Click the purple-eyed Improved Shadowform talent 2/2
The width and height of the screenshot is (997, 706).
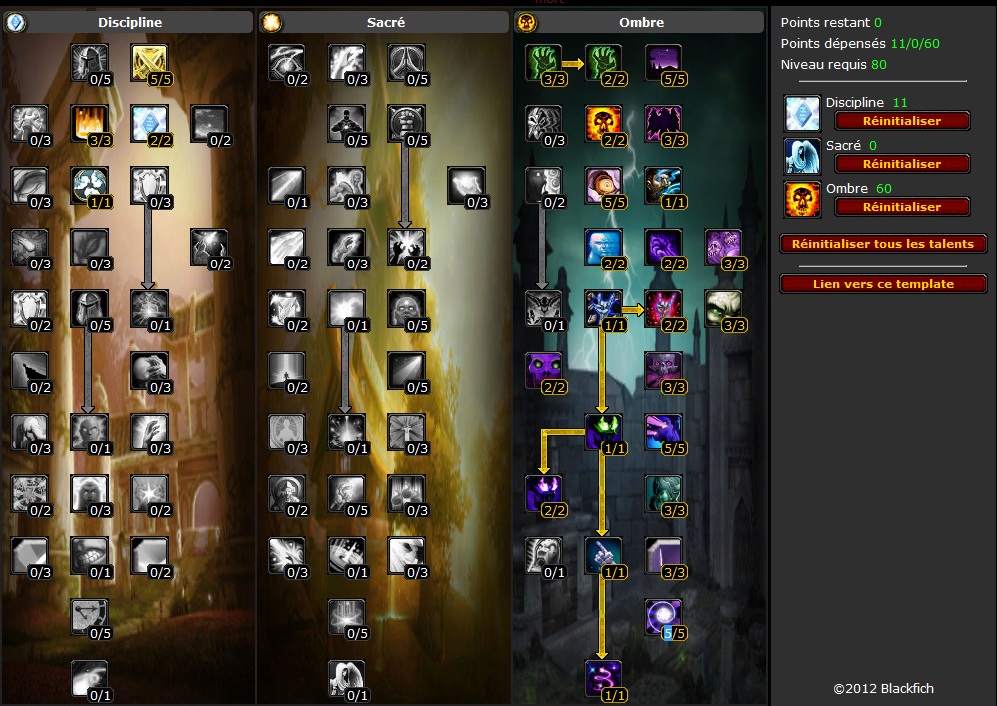click(x=544, y=494)
